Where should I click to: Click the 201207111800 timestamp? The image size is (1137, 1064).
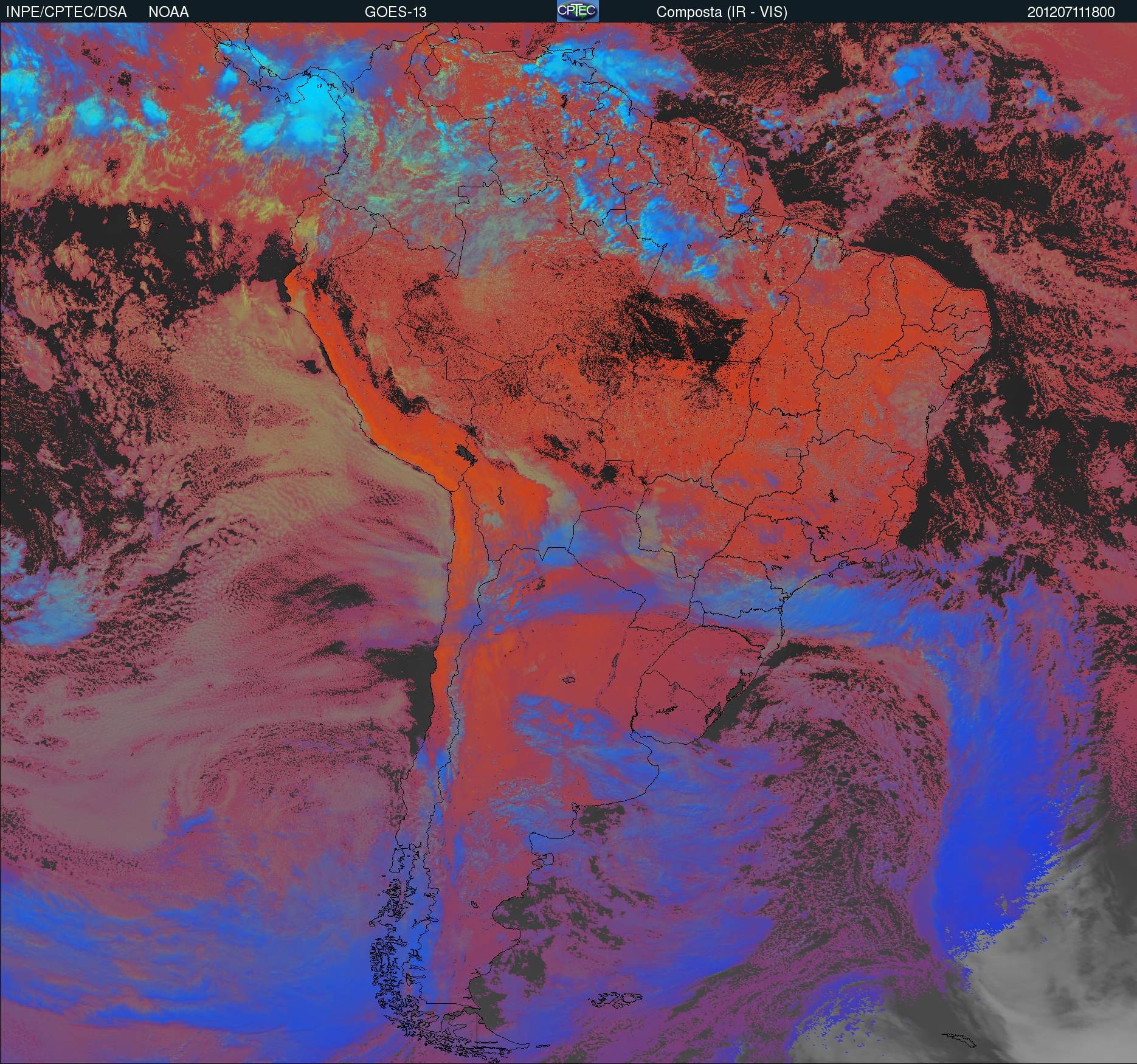(x=1071, y=12)
